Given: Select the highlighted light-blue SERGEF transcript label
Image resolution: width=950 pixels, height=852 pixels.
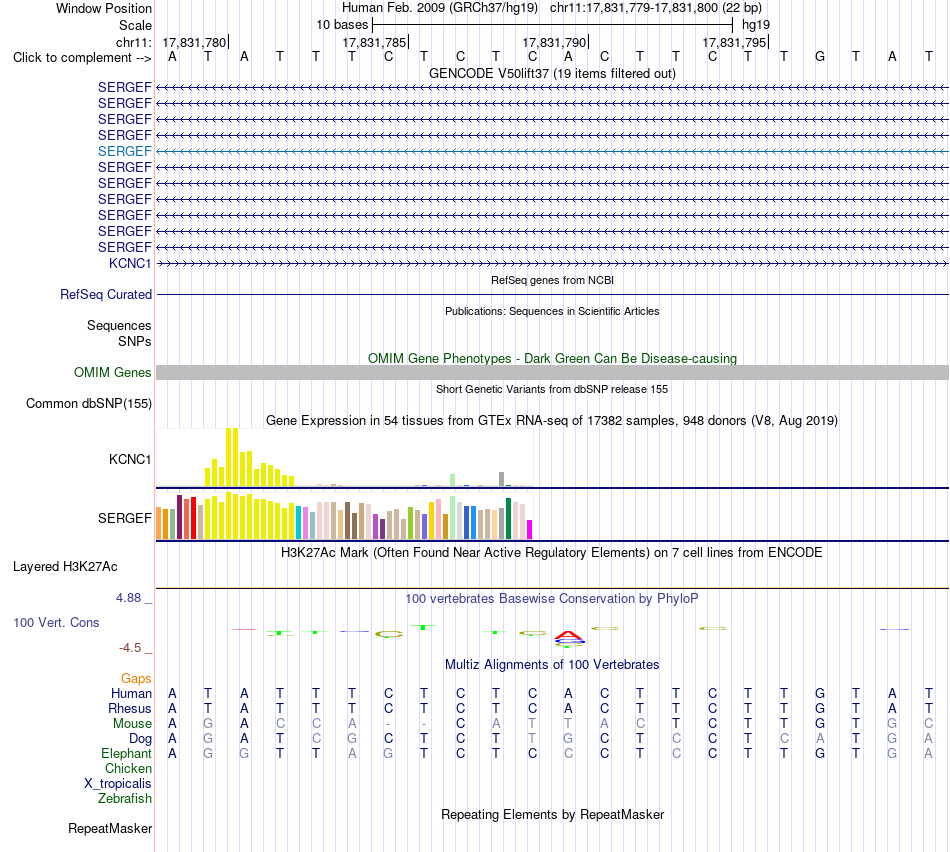Looking at the screenshot, I should coord(124,151).
